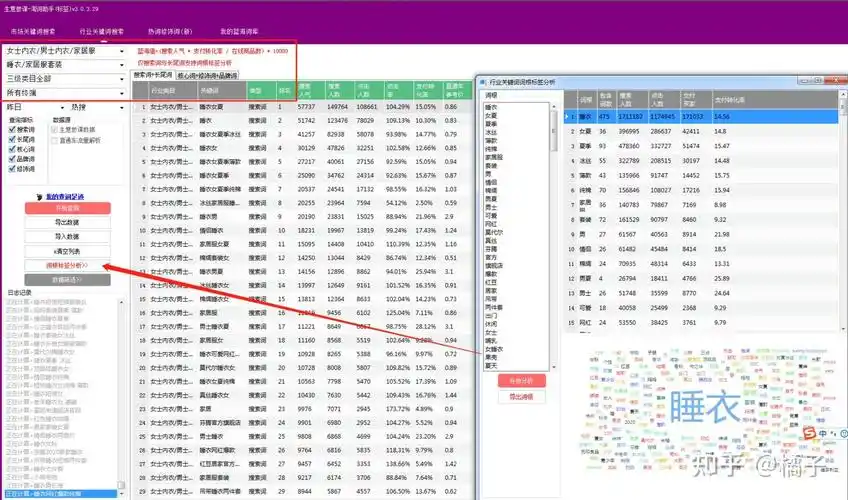848x500 pixels.
Task: Click the 导出词根 button in popup
Action: [521, 397]
